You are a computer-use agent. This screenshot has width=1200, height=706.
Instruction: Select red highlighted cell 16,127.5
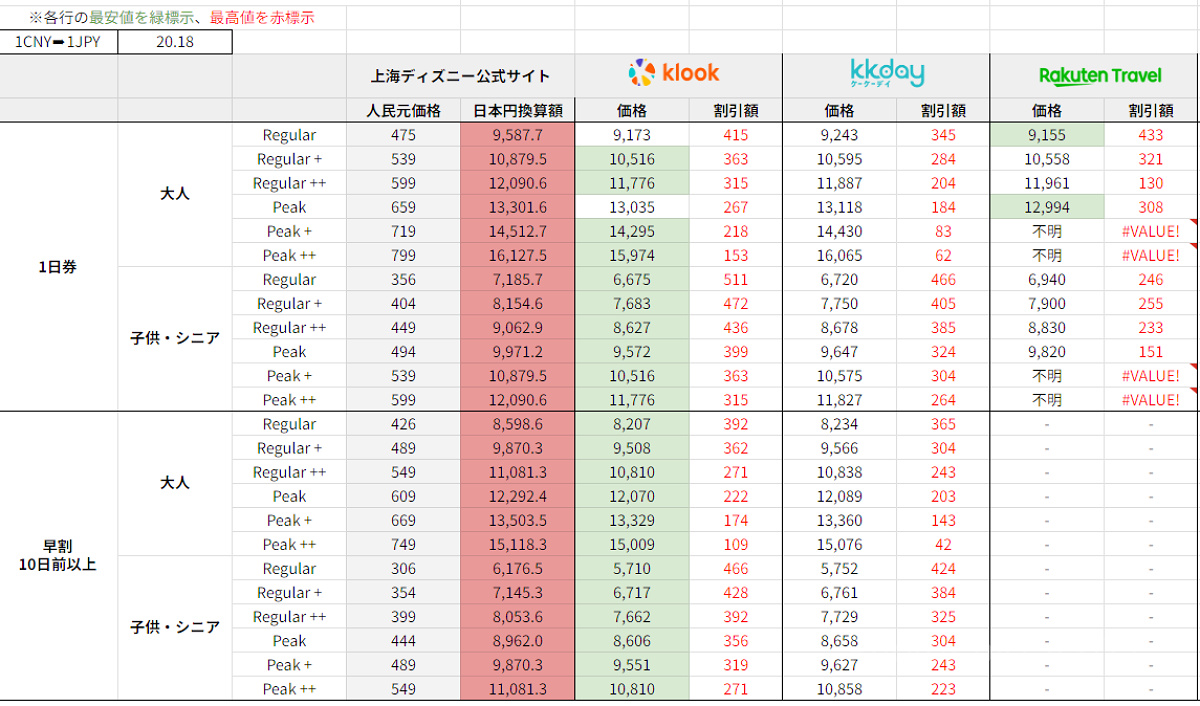(x=517, y=256)
